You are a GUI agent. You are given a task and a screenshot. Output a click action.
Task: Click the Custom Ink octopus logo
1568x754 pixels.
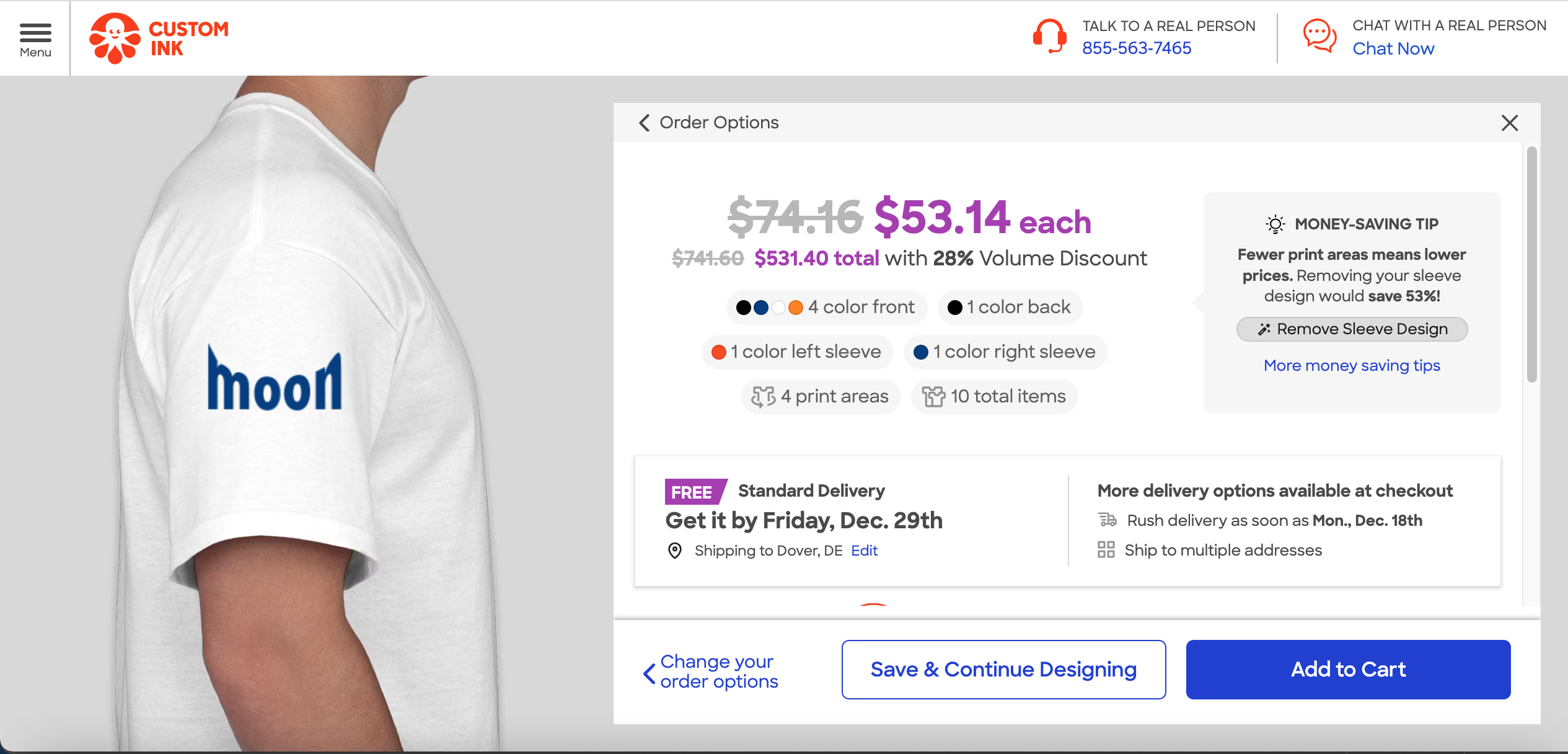point(115,38)
